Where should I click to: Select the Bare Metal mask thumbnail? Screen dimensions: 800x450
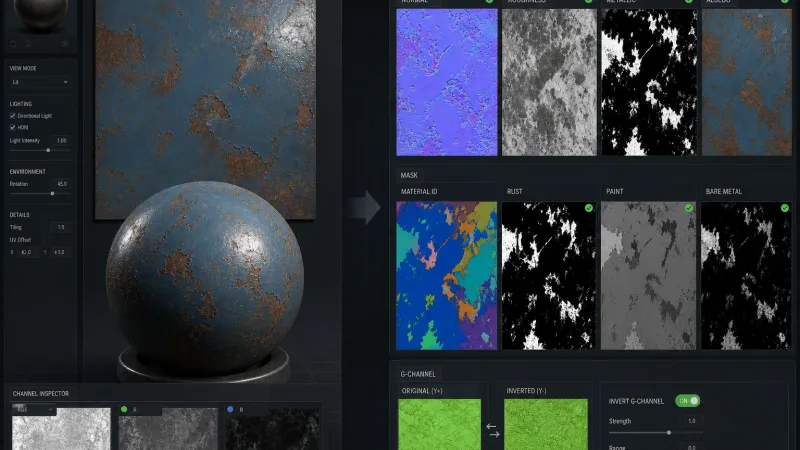click(x=746, y=276)
